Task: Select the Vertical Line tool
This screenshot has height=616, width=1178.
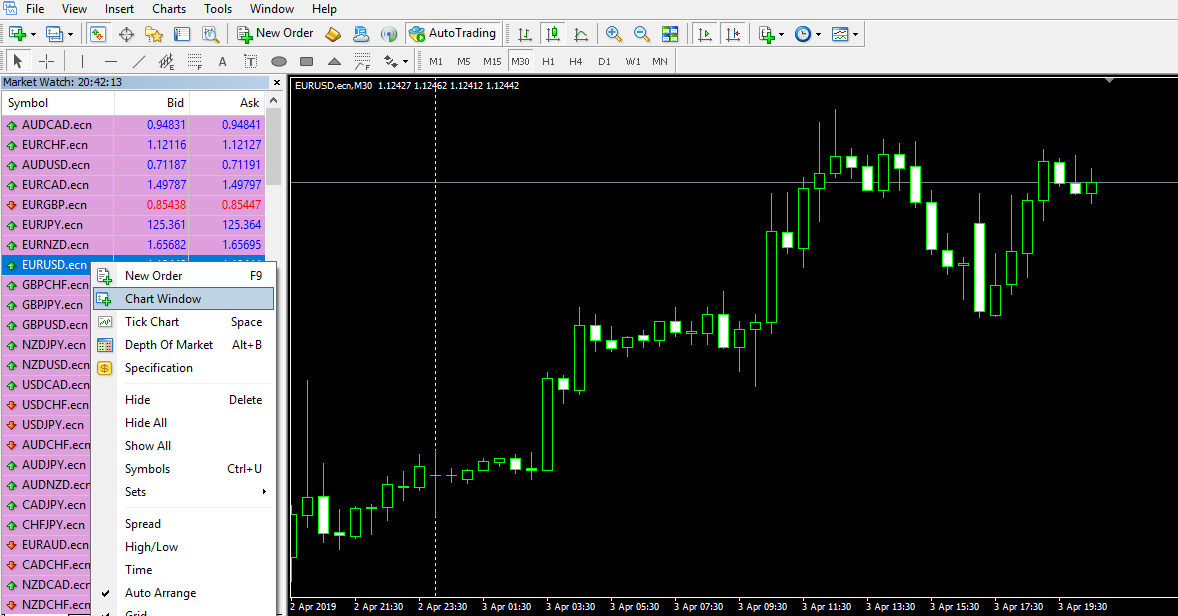Action: pyautogui.click(x=82, y=62)
